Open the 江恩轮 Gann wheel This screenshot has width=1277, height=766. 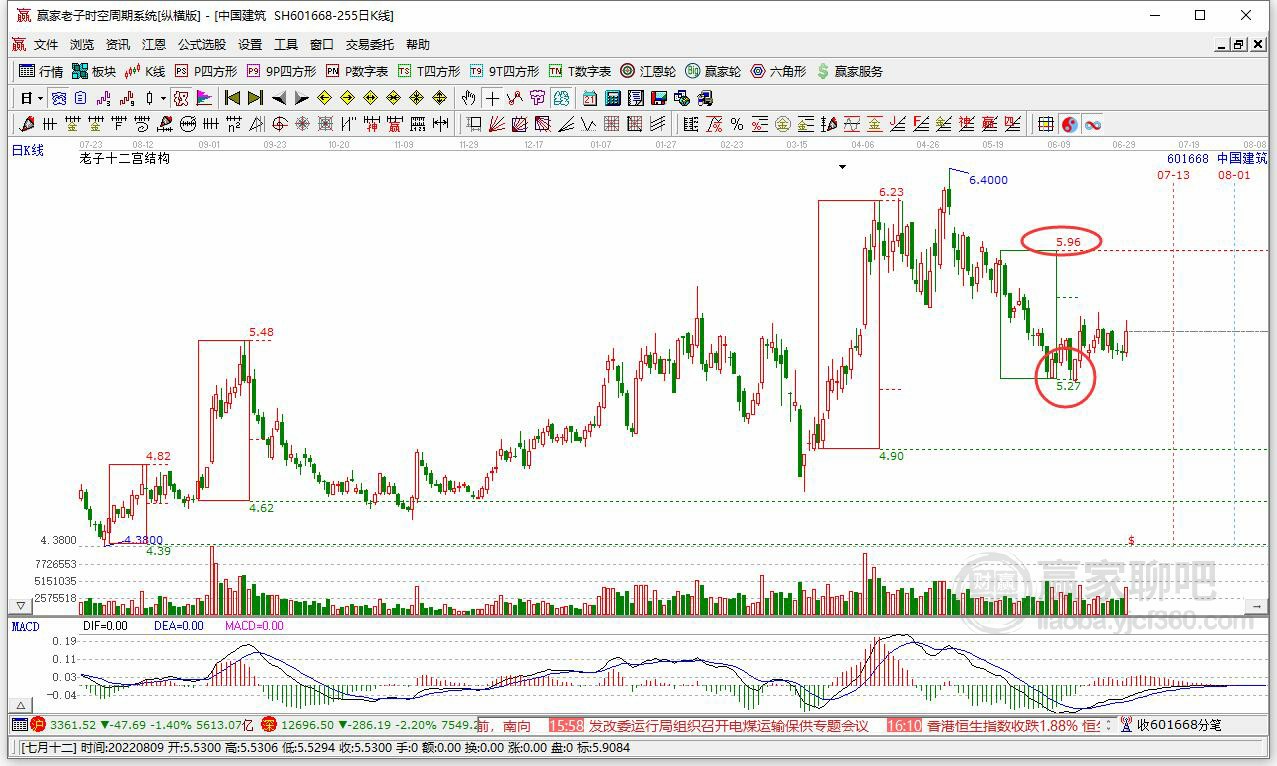[648, 71]
